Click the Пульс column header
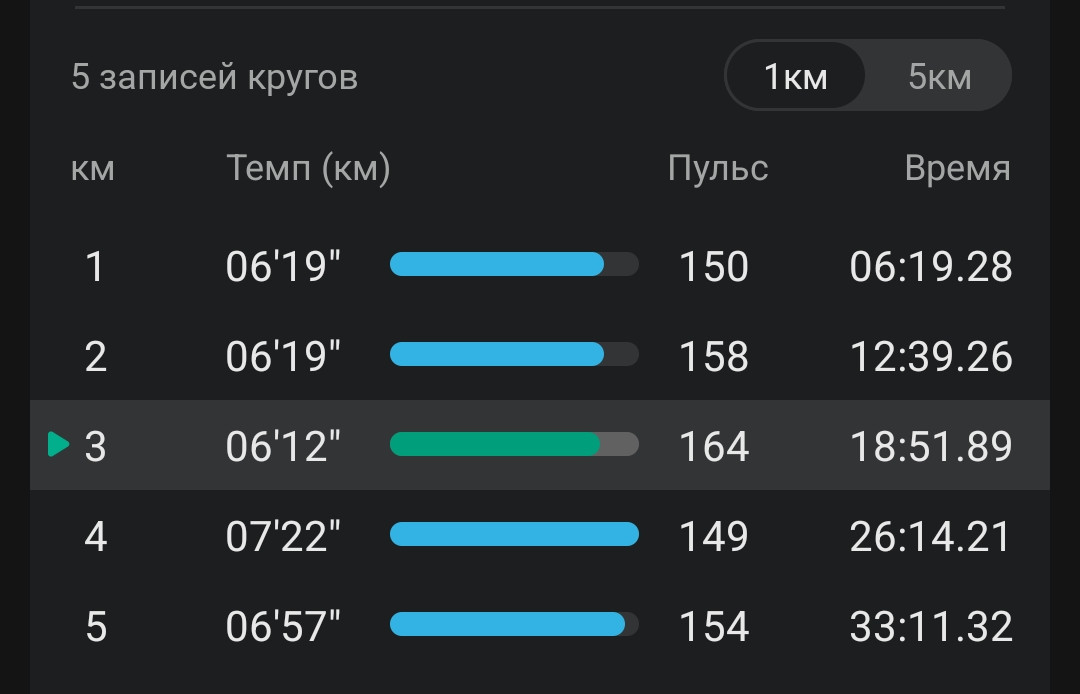 point(718,168)
